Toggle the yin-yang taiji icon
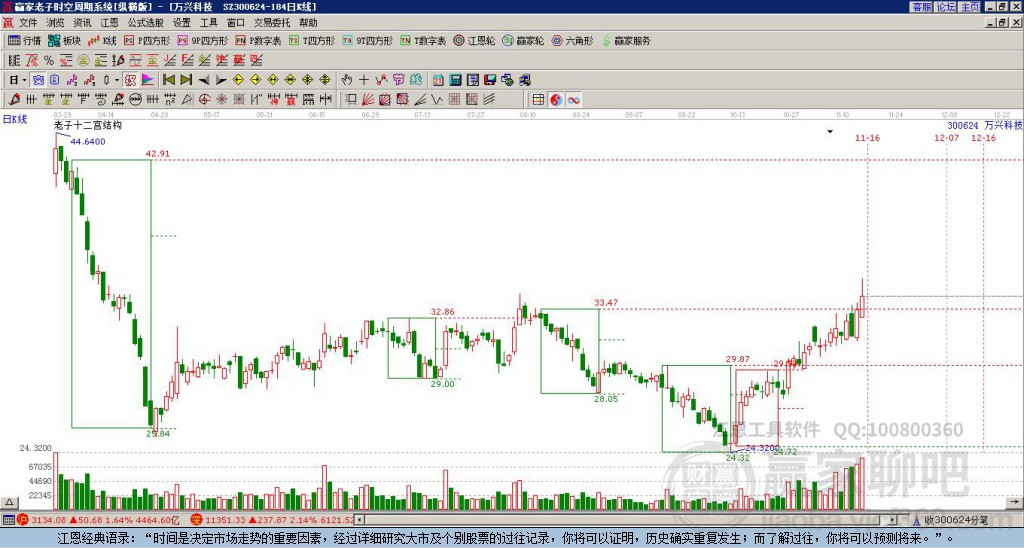 (556, 100)
